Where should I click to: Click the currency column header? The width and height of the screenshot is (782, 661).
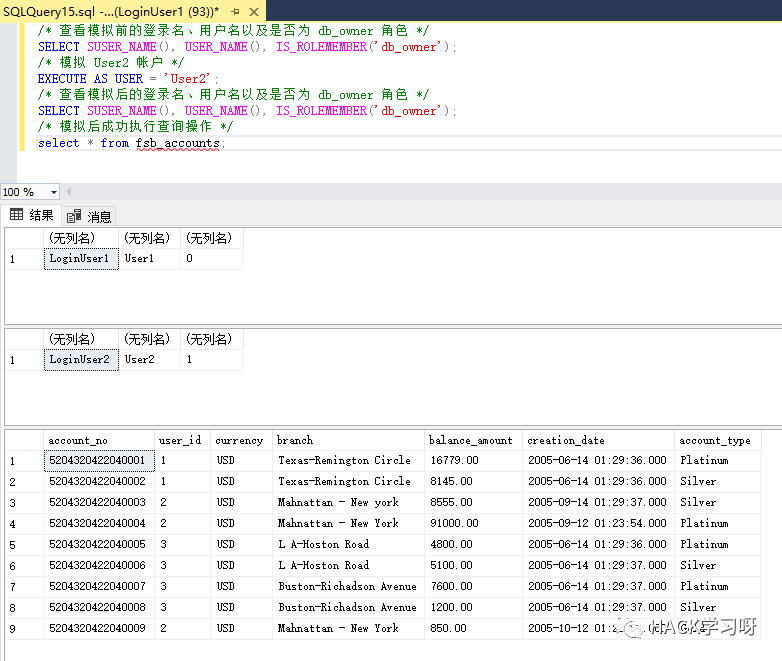click(241, 440)
